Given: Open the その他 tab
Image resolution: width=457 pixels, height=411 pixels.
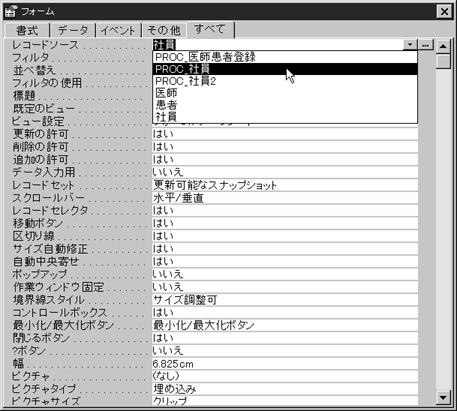Looking at the screenshot, I should pyautogui.click(x=164, y=31).
